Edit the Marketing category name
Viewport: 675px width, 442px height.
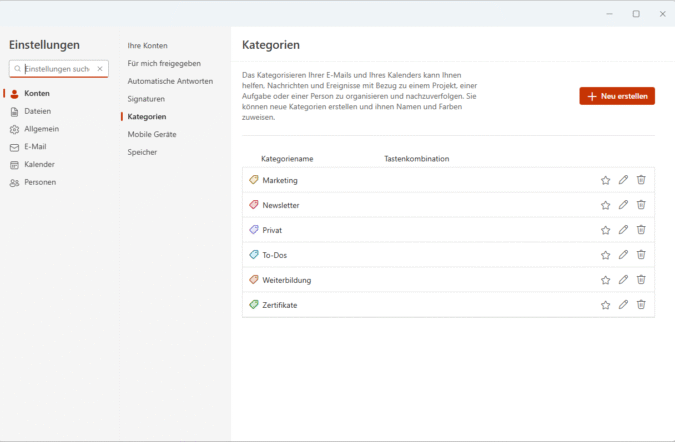(x=623, y=180)
